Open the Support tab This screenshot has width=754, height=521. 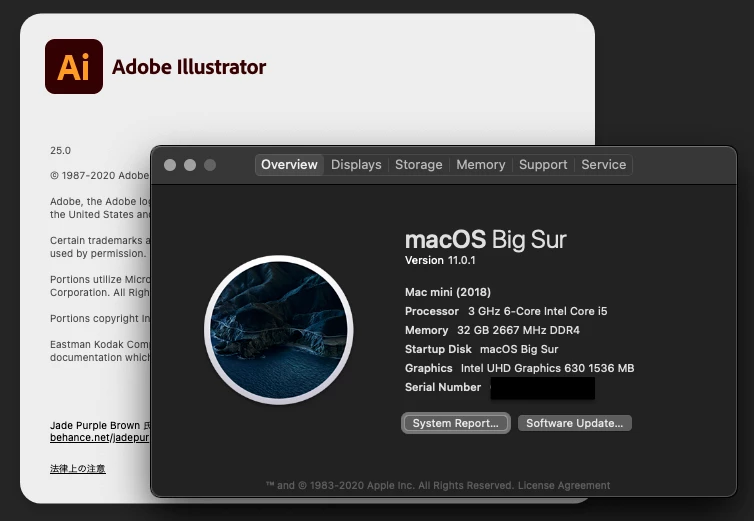coord(543,165)
